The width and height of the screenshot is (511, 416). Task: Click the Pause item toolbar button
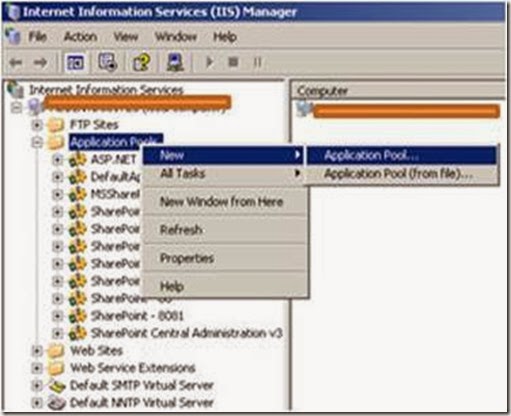click(258, 62)
